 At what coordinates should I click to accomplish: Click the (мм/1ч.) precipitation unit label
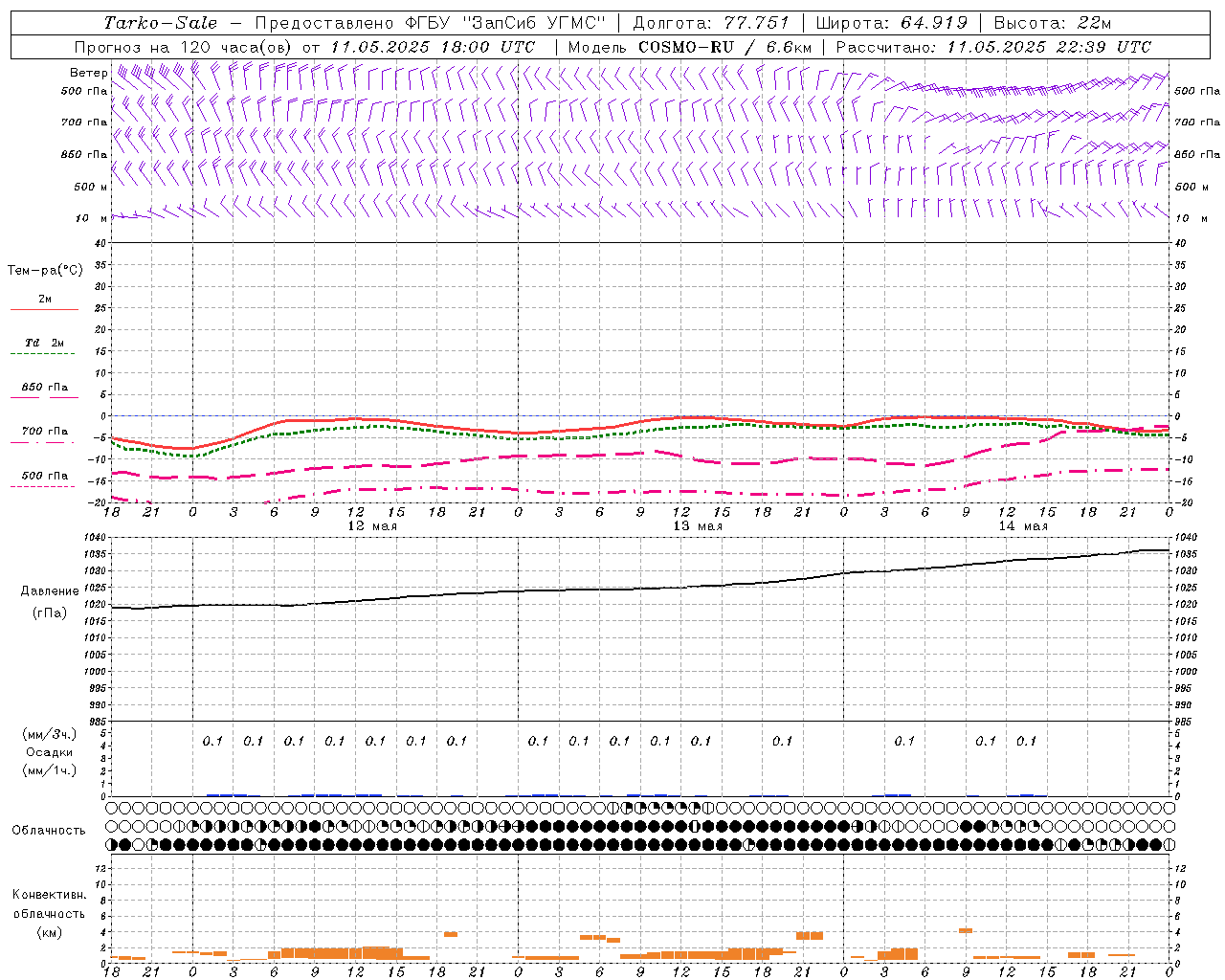pyautogui.click(x=50, y=770)
